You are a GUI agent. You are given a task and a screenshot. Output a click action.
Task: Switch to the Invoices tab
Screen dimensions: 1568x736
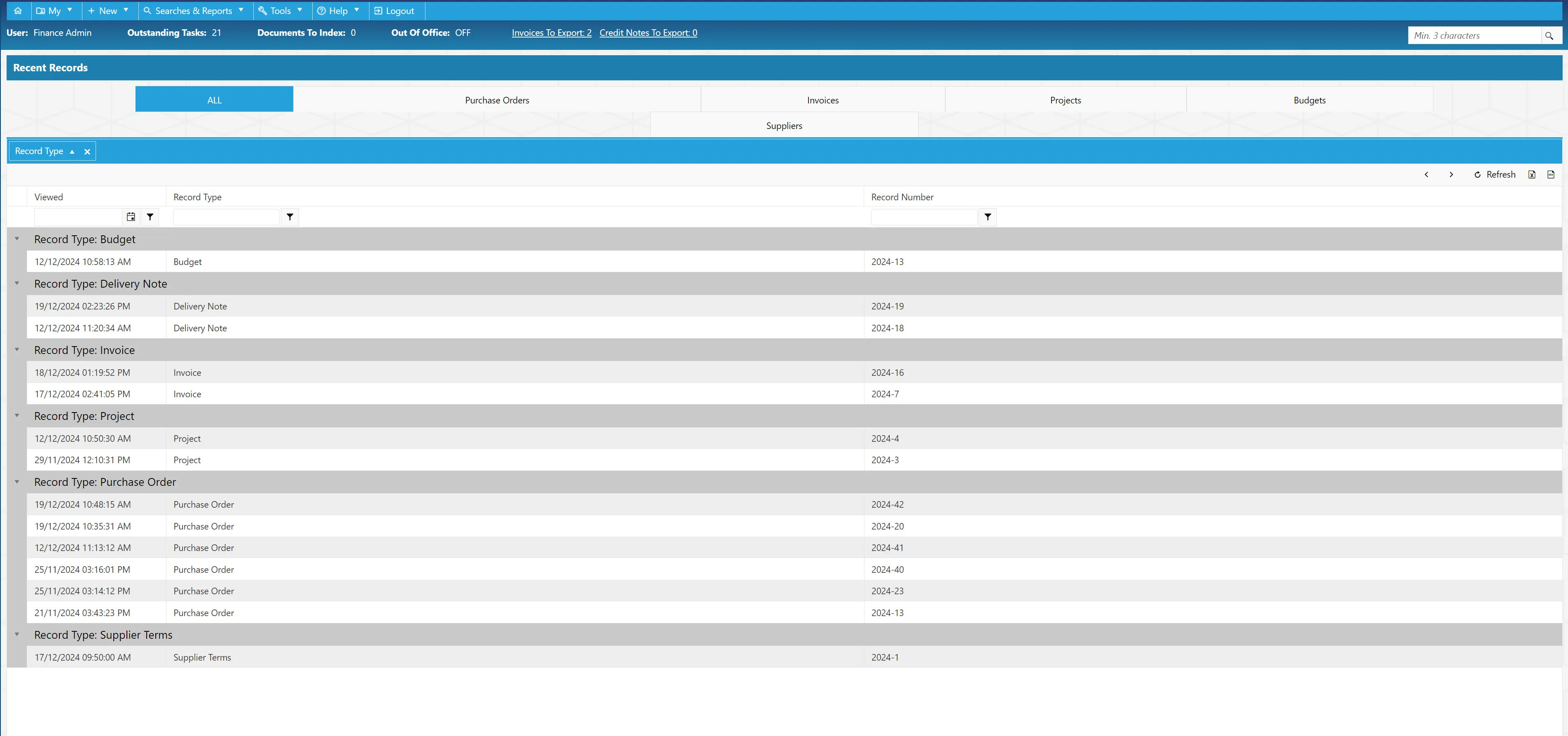click(823, 99)
